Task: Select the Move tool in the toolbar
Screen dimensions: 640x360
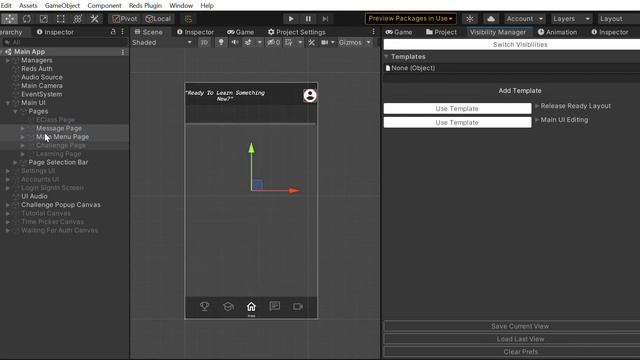Action: [9, 19]
